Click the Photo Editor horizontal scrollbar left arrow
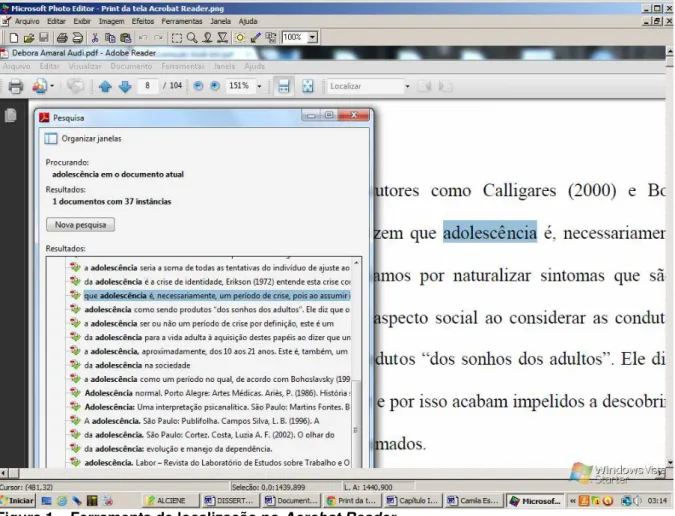 pos(3,473)
